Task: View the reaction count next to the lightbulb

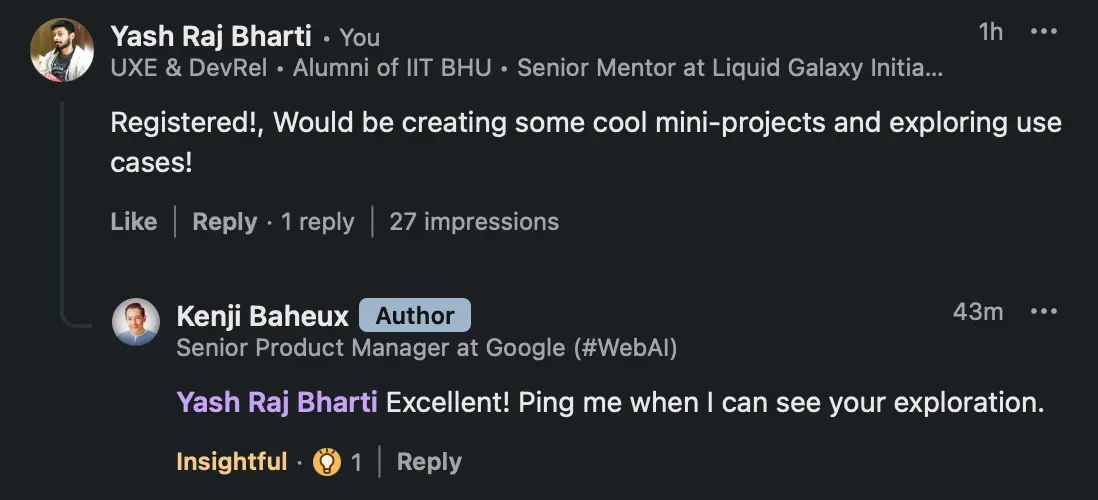Action: pos(356,462)
